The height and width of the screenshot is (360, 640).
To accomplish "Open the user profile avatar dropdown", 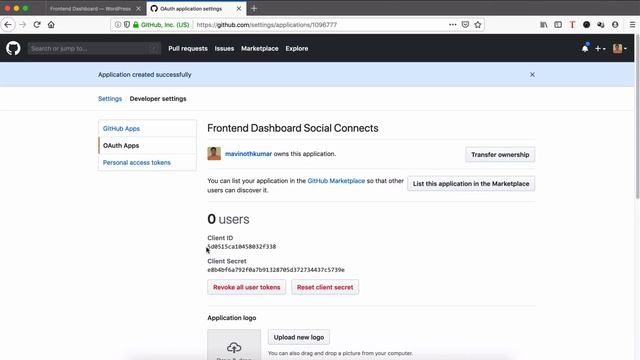I will point(620,48).
